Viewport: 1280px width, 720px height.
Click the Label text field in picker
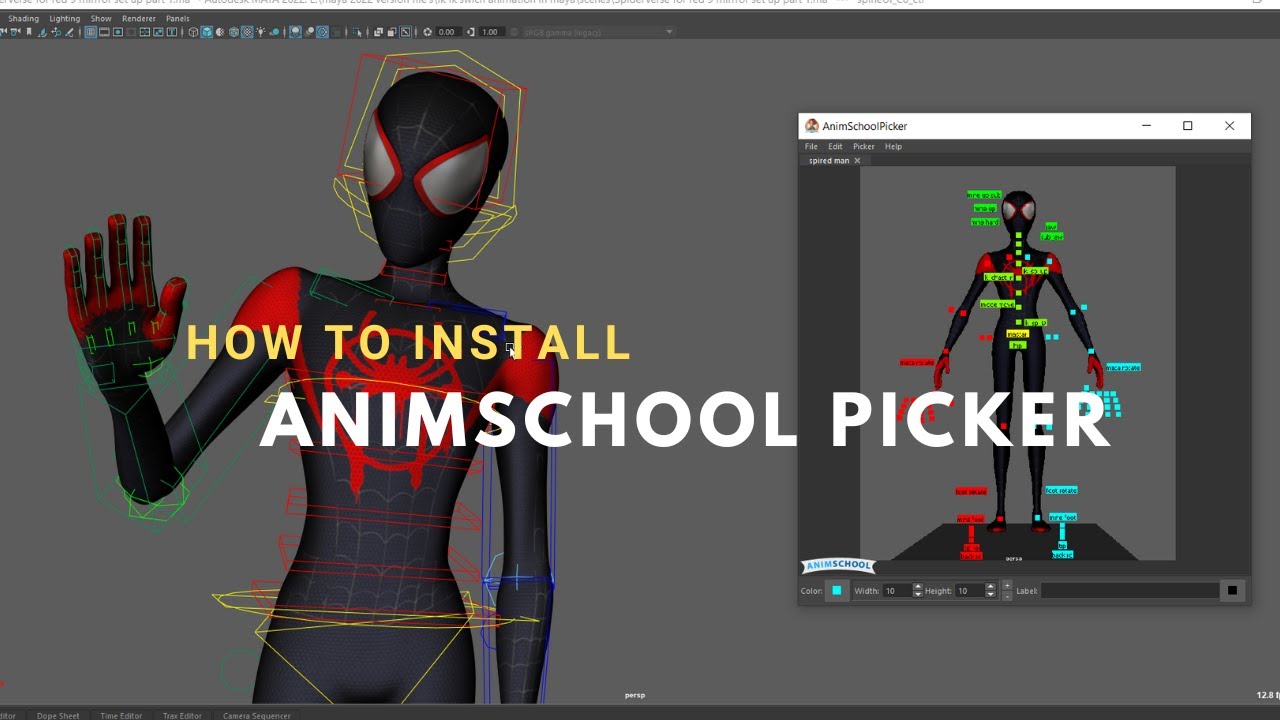pyautogui.click(x=1130, y=591)
